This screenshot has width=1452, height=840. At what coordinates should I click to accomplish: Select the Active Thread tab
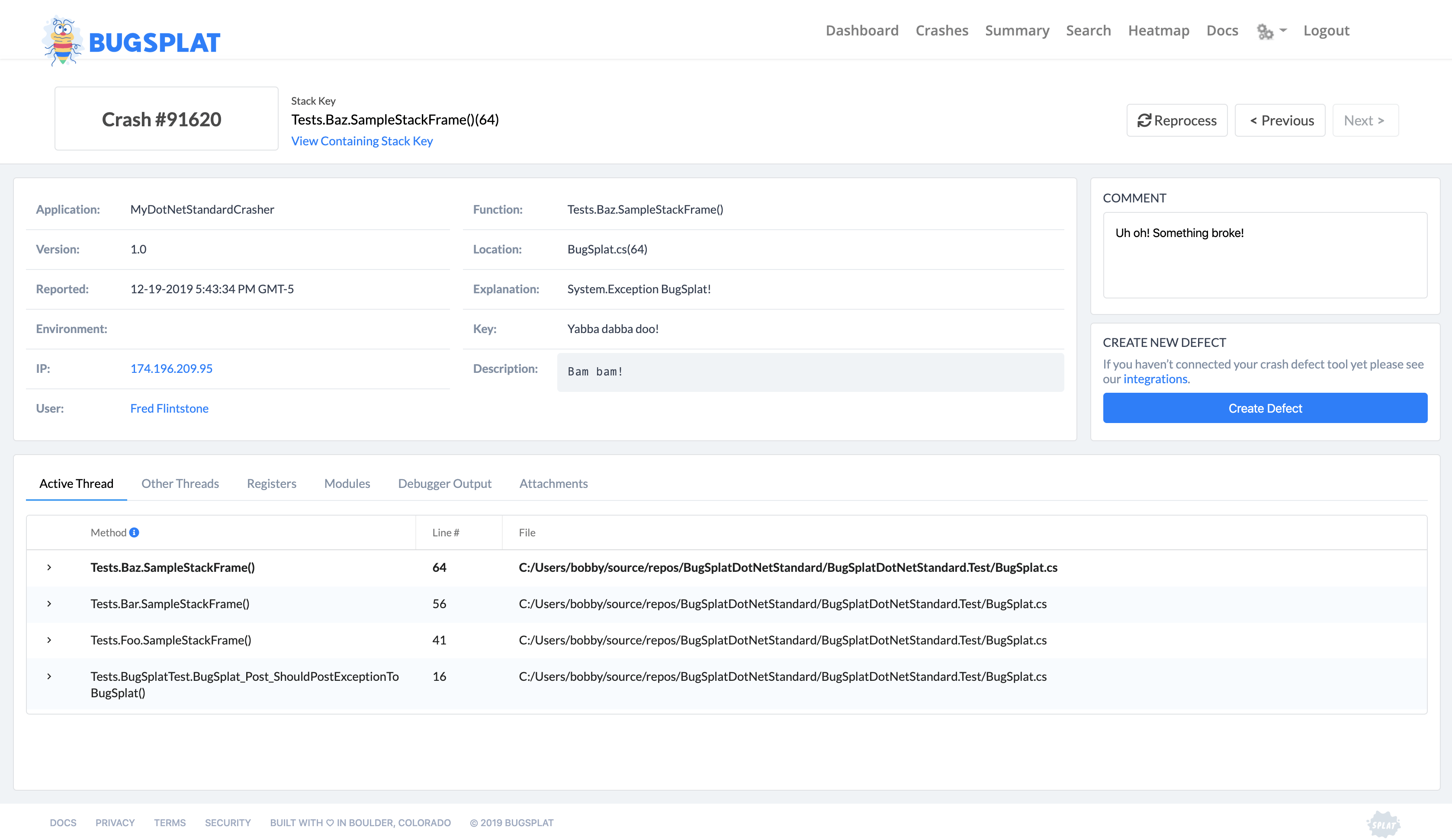tap(76, 484)
